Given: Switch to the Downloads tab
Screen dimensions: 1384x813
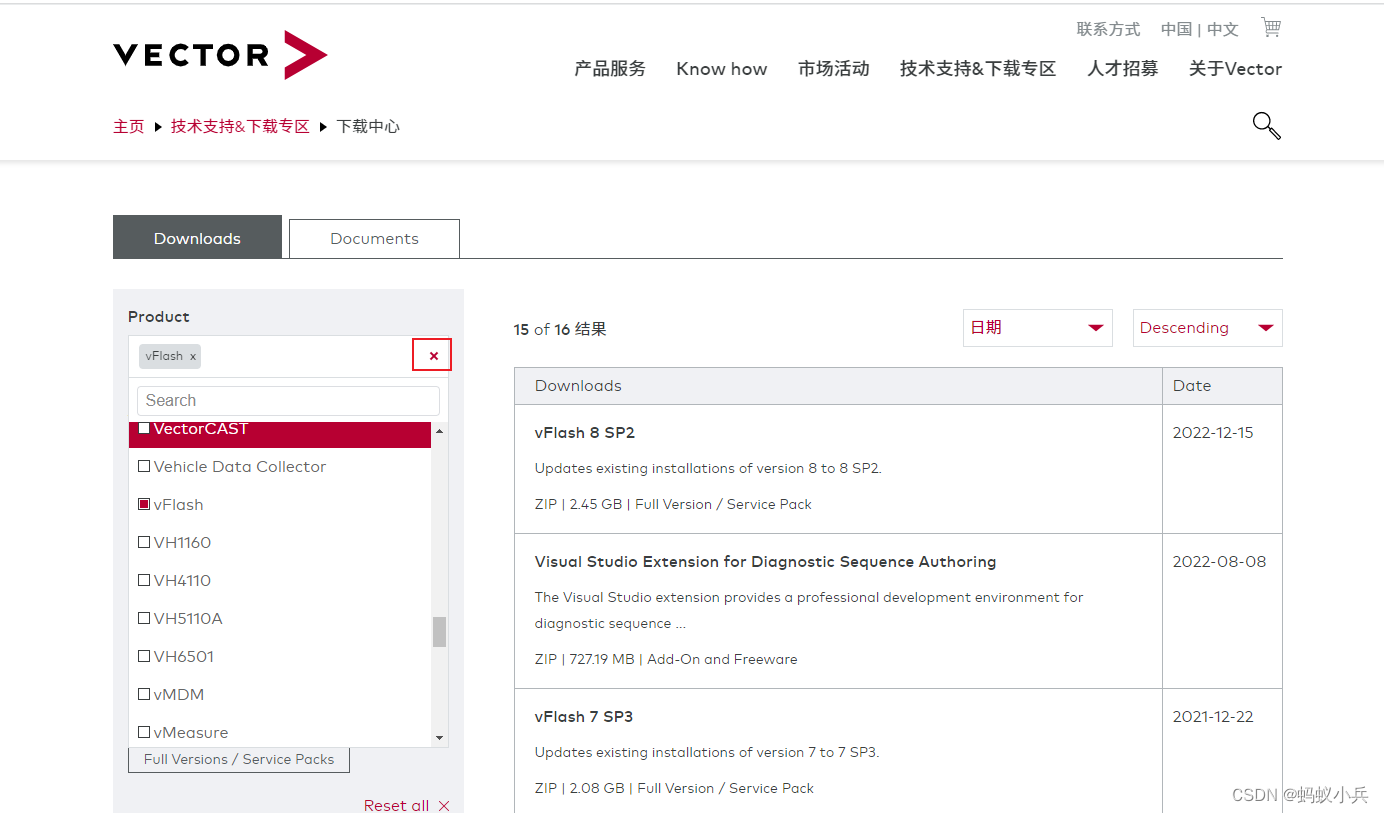Looking at the screenshot, I should 197,238.
